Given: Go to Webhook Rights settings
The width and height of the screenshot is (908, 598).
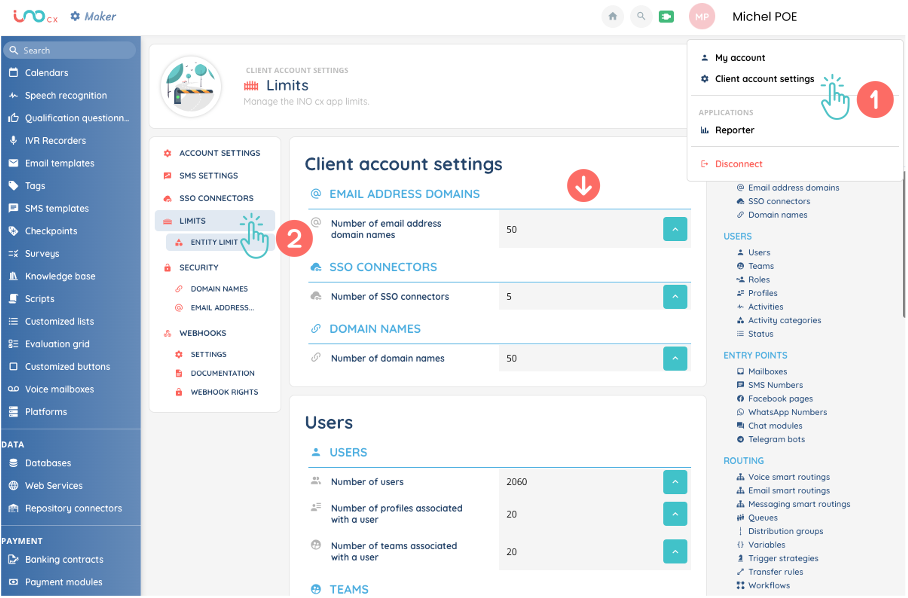Looking at the screenshot, I should tap(224, 392).
